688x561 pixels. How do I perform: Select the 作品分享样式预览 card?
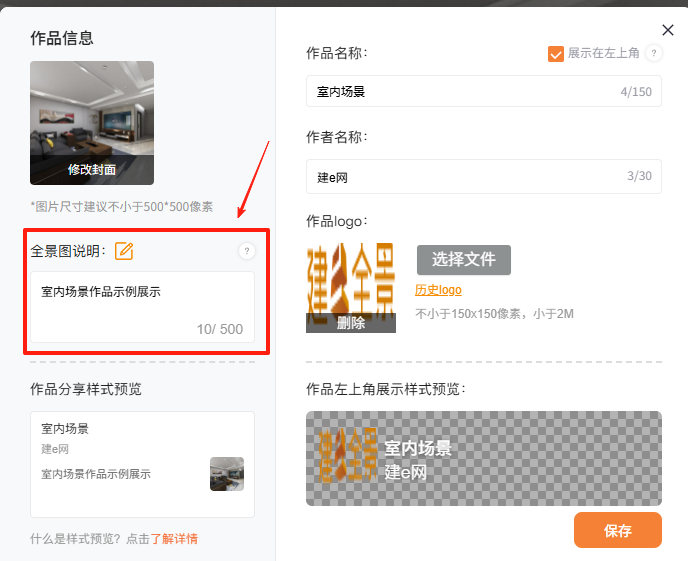(142, 463)
